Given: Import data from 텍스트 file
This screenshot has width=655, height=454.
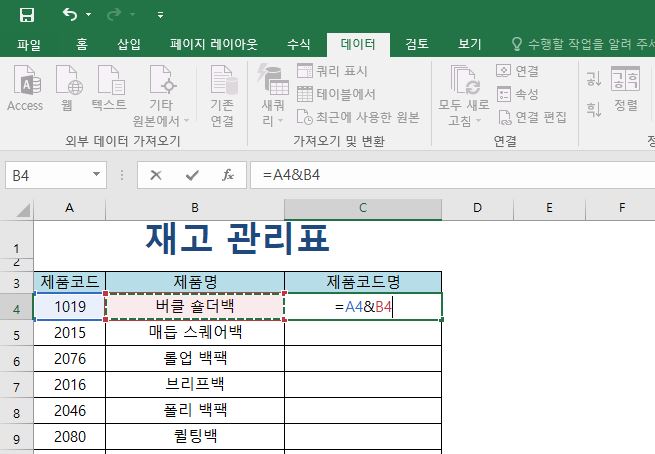Looking at the screenshot, I should click(109, 89).
